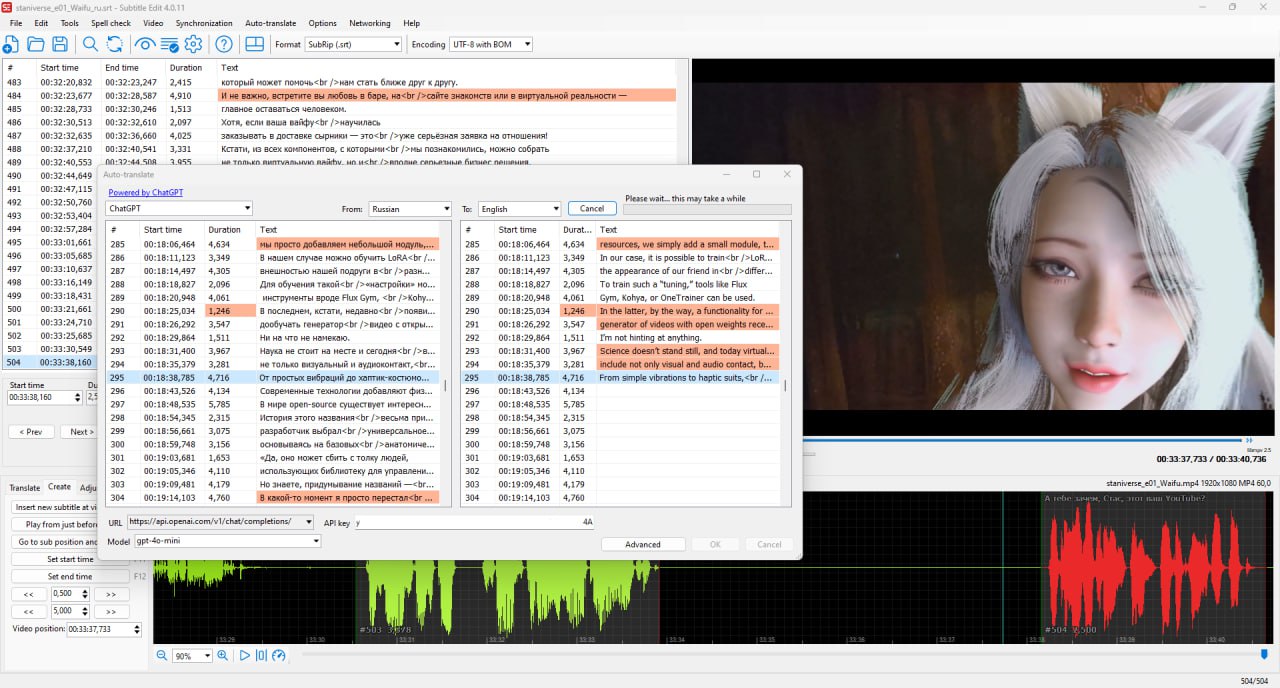The image size is (1280, 688).
Task: Save the subtitle with floppy disk icon
Action: (60, 44)
